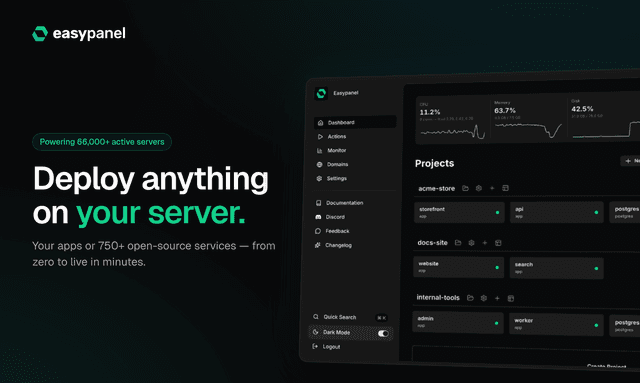This screenshot has width=640, height=383.
Task: Click the play icon beside Actions
Action: coord(320,136)
